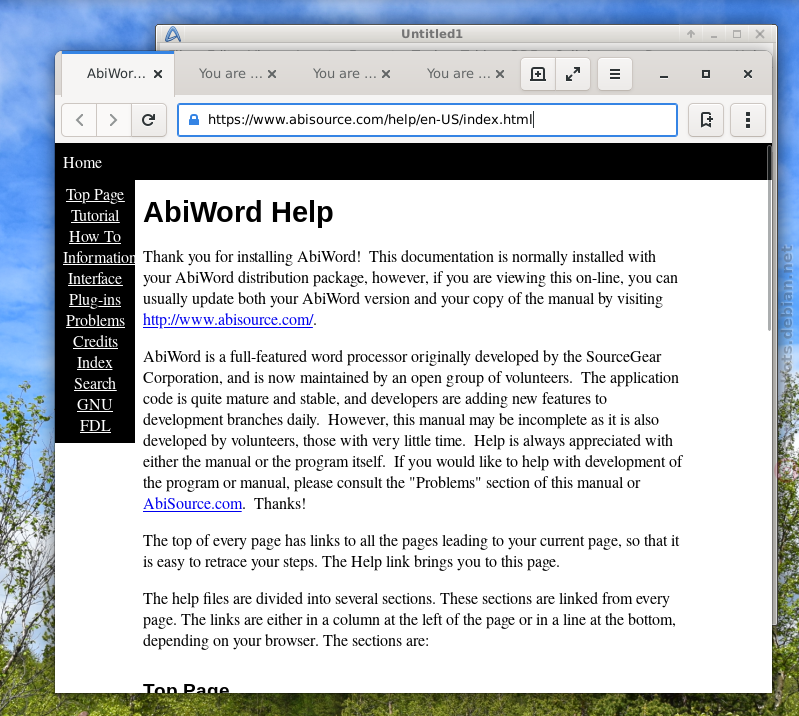Screen dimensions: 799x716
Task: Close the browser window
Action: 748,74
